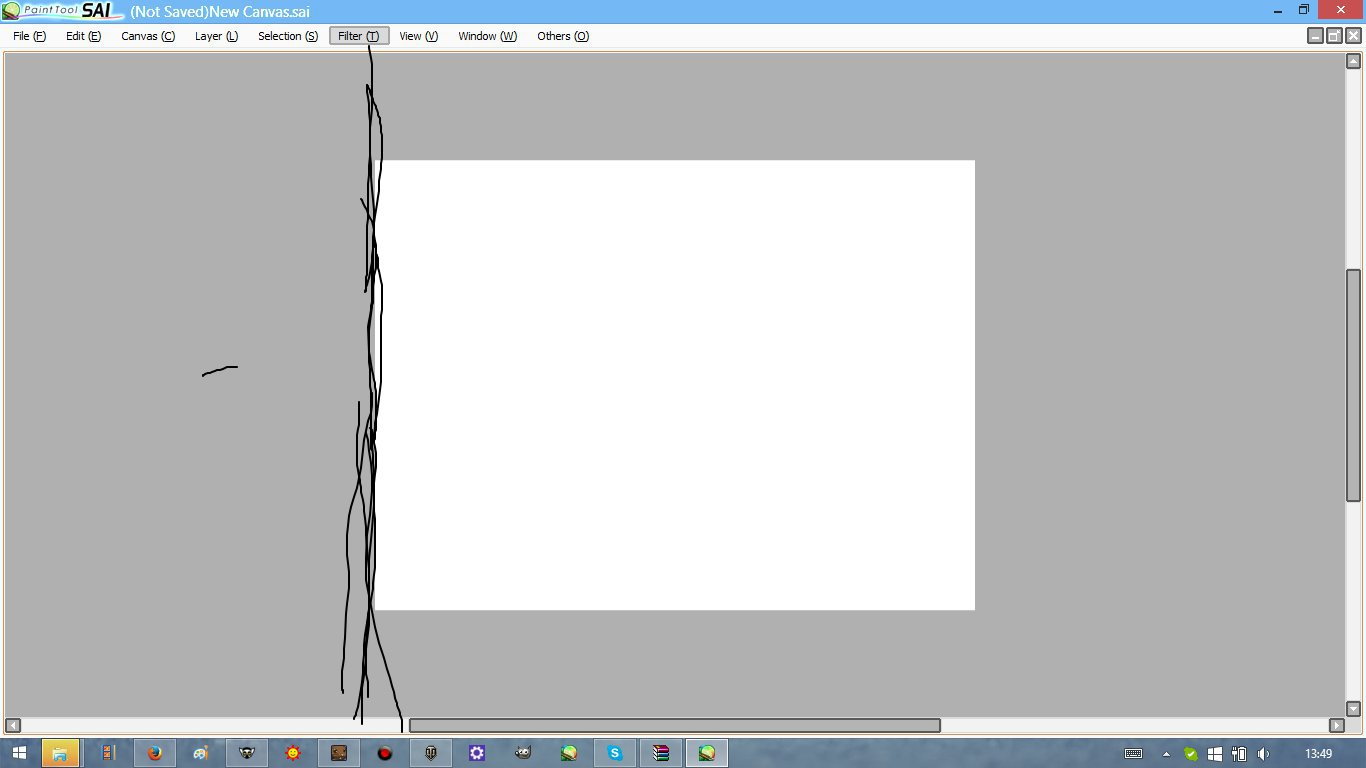The image size is (1366, 768).
Task: Open the Canvas menu
Action: [148, 36]
